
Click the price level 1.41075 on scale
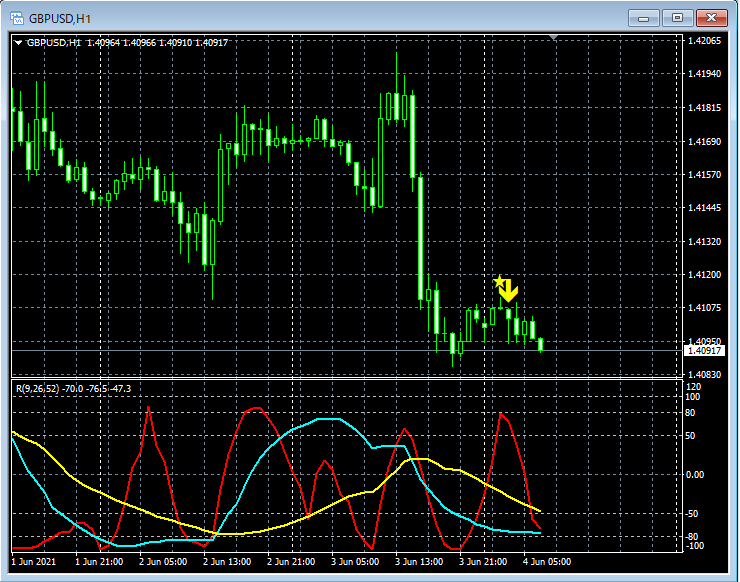(x=705, y=308)
